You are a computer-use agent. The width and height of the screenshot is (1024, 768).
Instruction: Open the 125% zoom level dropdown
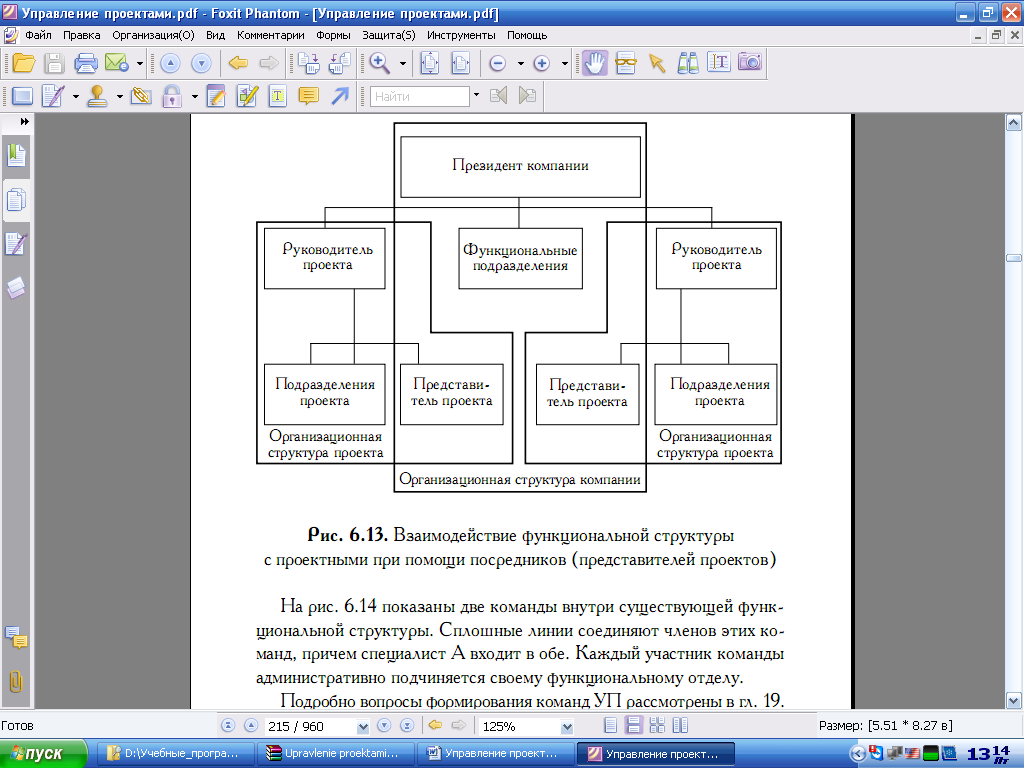(x=567, y=726)
